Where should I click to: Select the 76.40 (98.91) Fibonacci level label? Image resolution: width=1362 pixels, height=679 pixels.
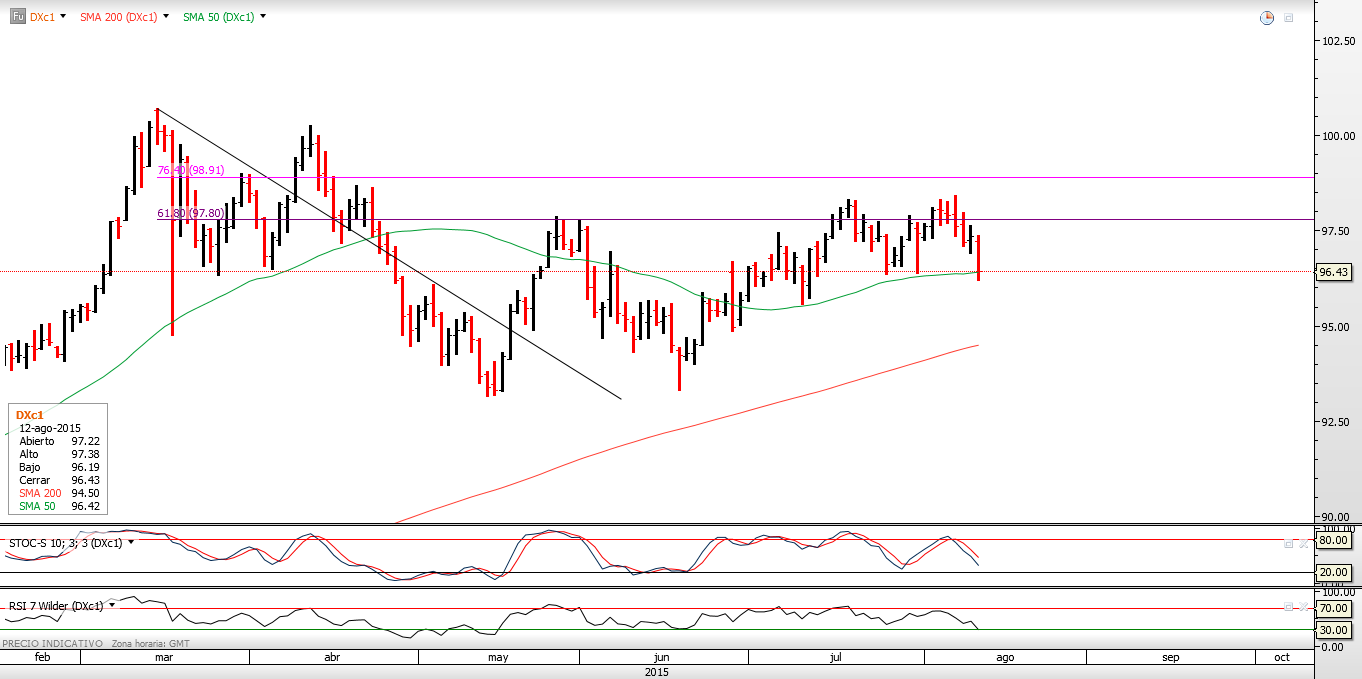(191, 170)
